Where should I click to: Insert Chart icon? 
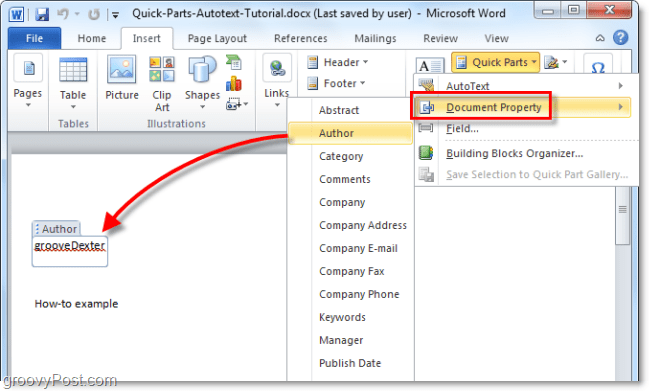point(234,84)
